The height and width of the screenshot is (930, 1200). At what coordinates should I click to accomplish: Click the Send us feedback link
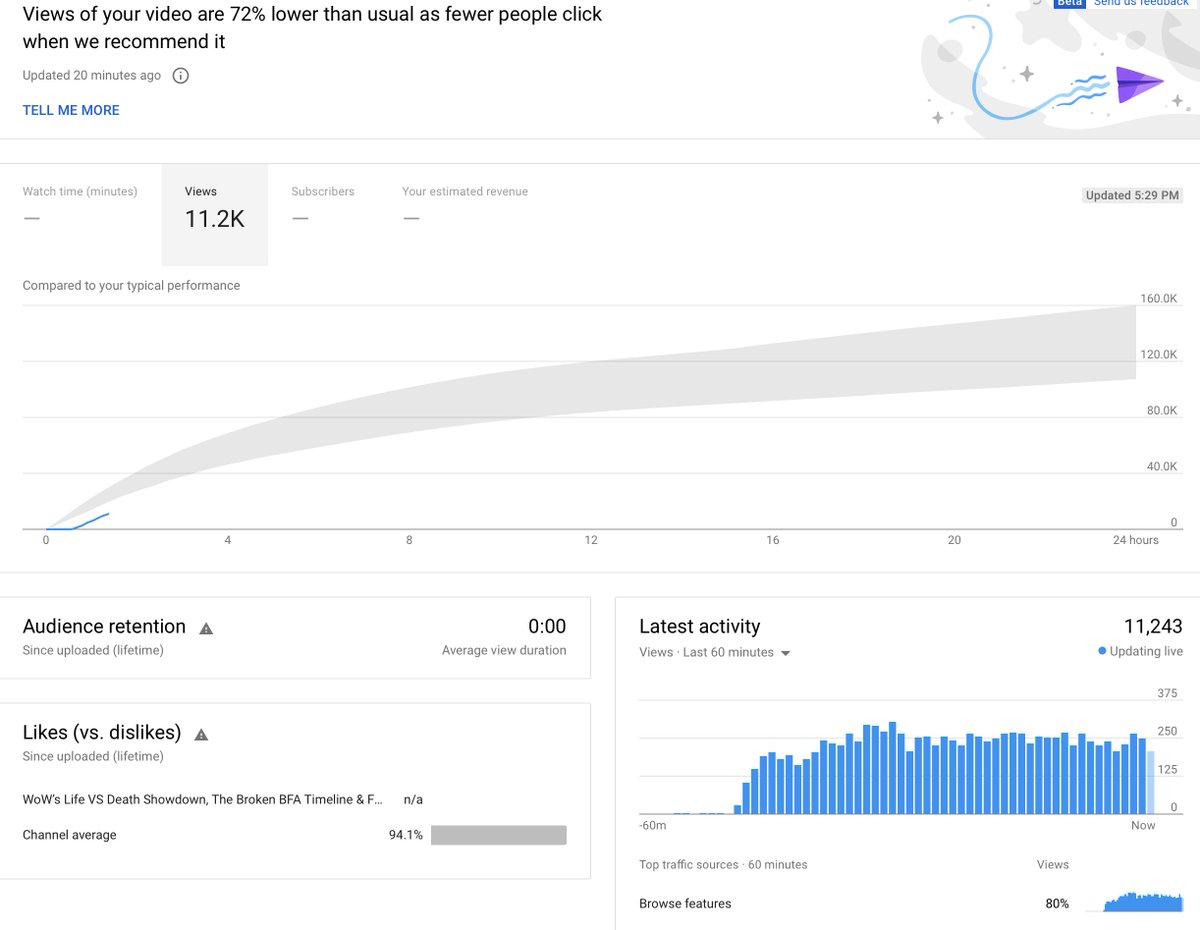pos(1141,3)
